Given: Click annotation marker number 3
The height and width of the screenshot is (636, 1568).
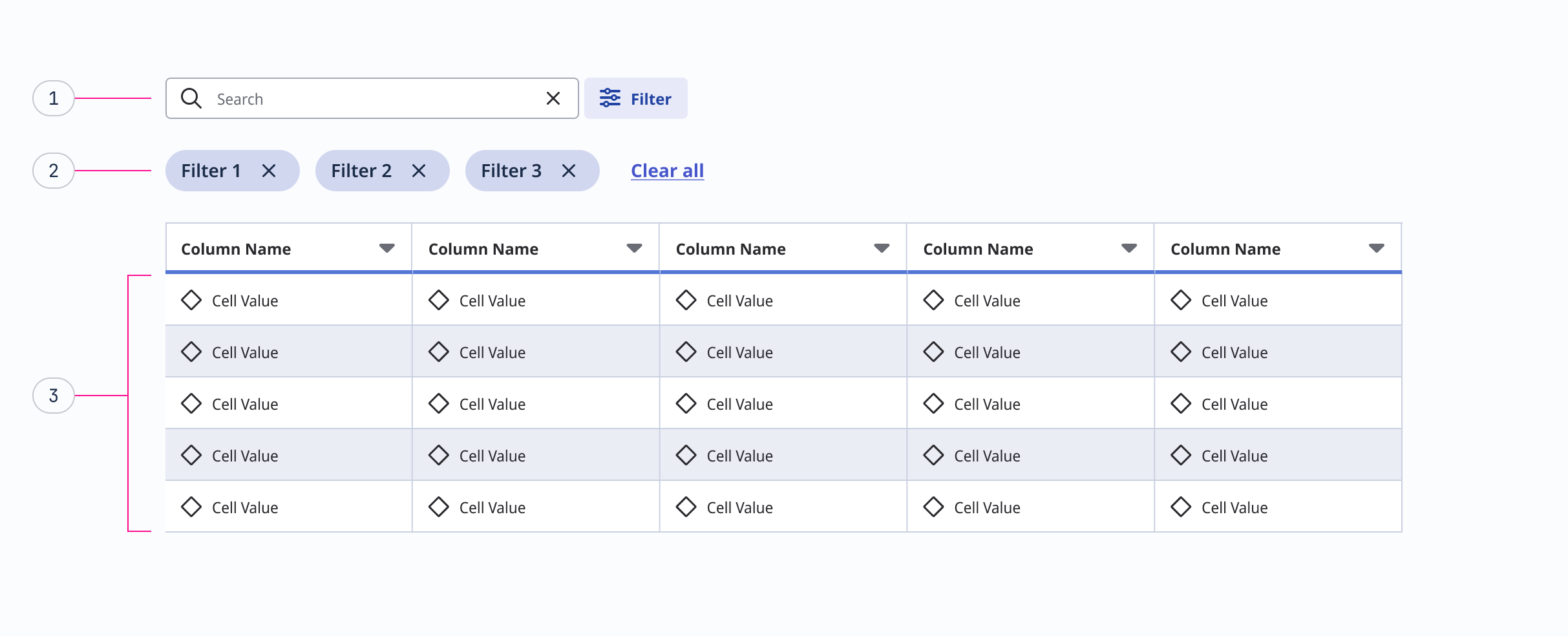Looking at the screenshot, I should point(54,396).
